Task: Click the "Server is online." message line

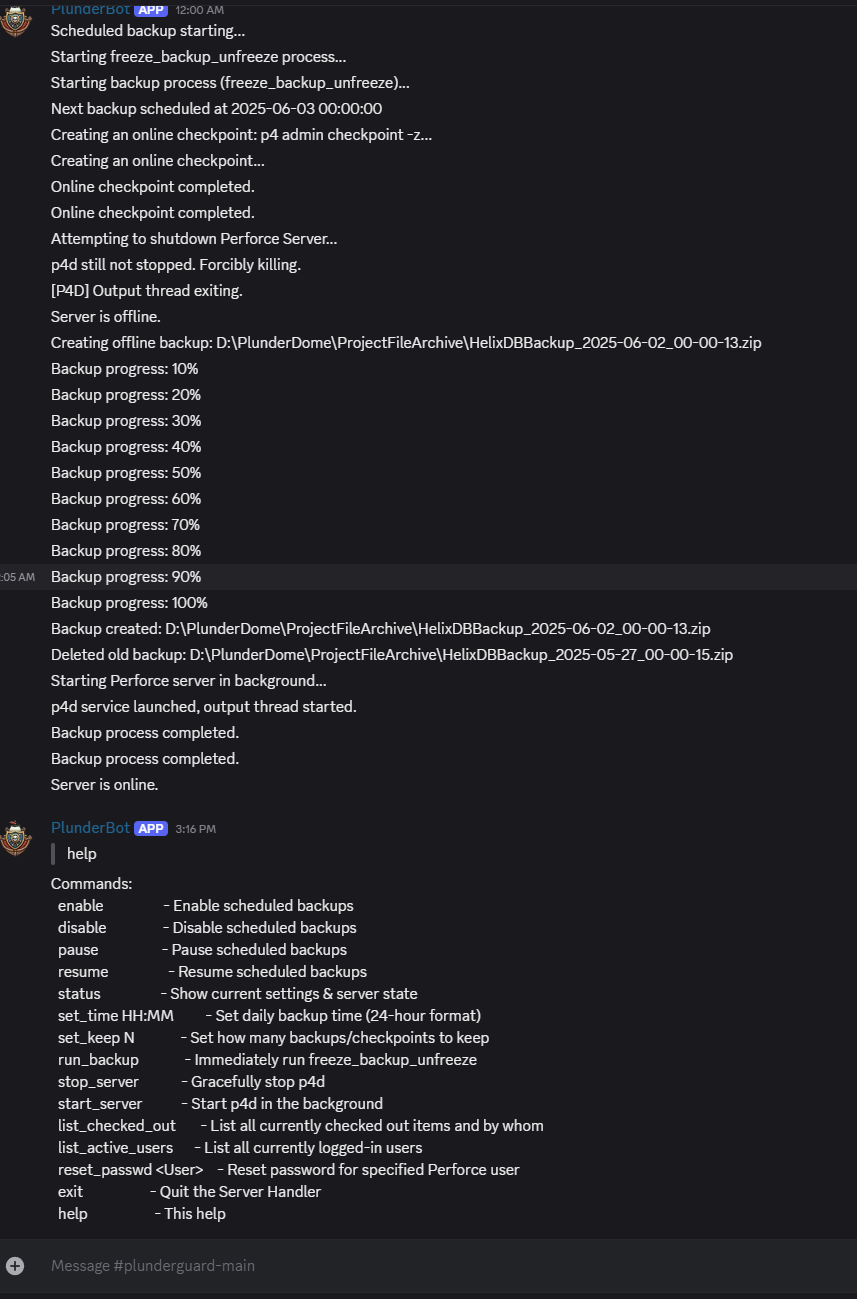Action: tap(105, 785)
